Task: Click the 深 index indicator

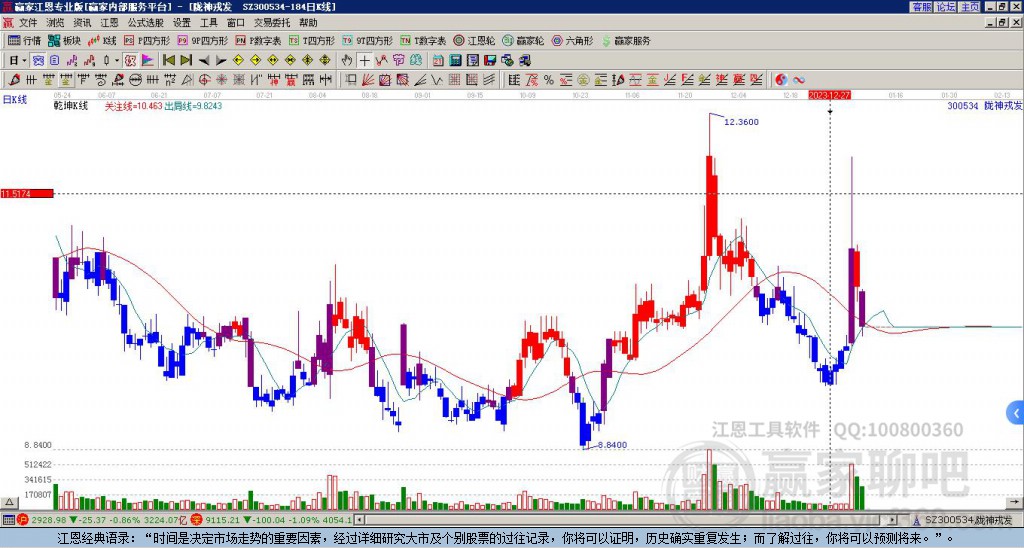Action: pyautogui.click(x=197, y=520)
